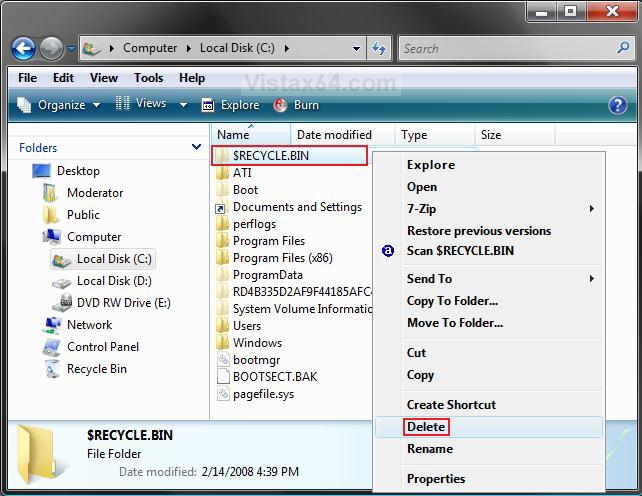Select the Program Files folder

260,241
